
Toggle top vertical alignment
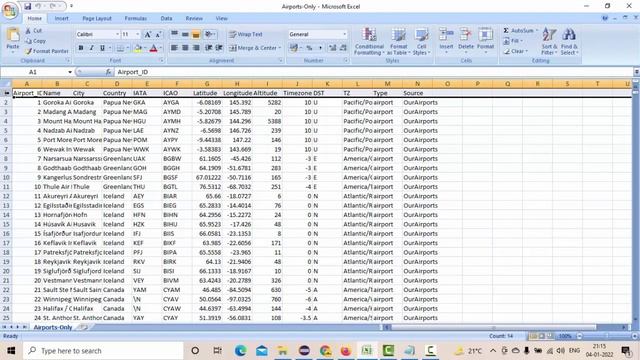174,34
